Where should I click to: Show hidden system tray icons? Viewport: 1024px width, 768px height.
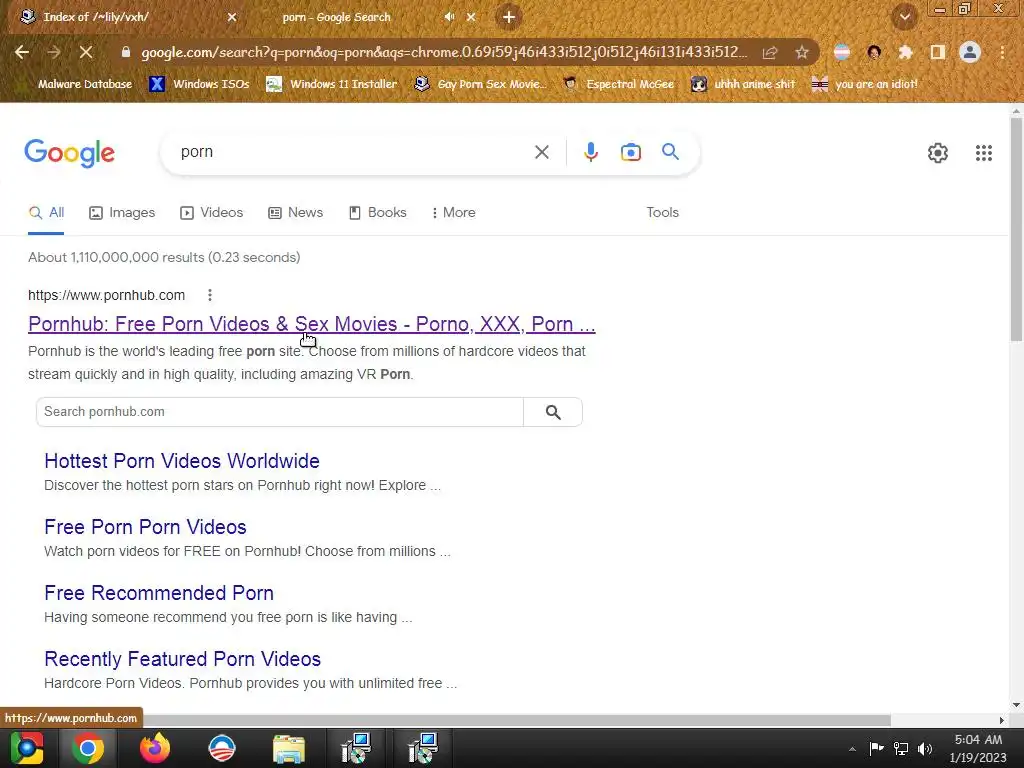(x=852, y=749)
